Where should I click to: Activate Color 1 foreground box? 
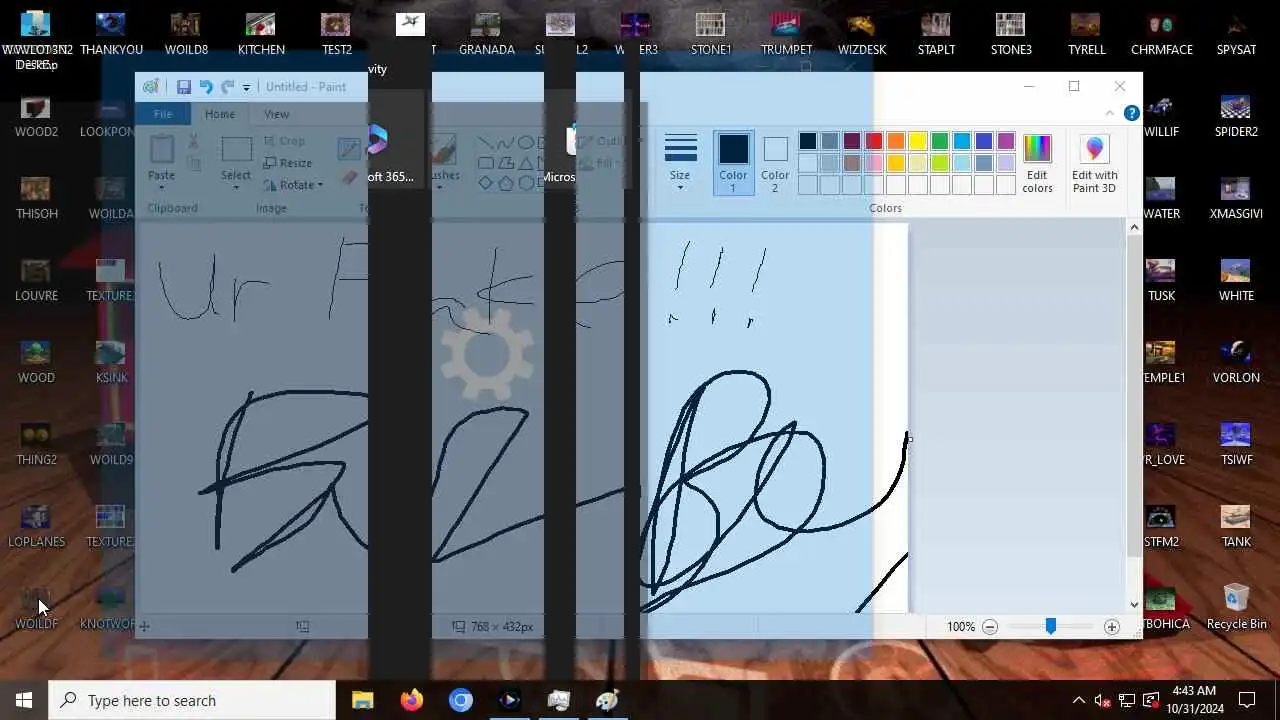coord(733,162)
